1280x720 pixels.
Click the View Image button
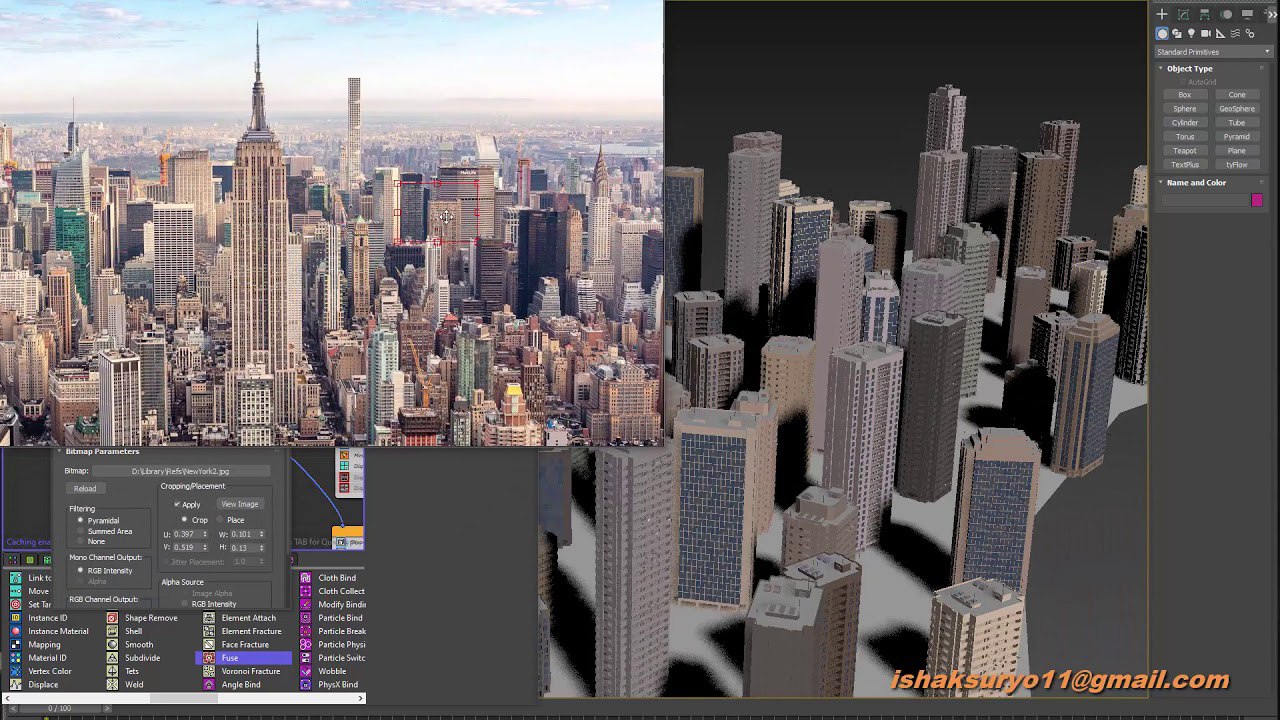[239, 504]
